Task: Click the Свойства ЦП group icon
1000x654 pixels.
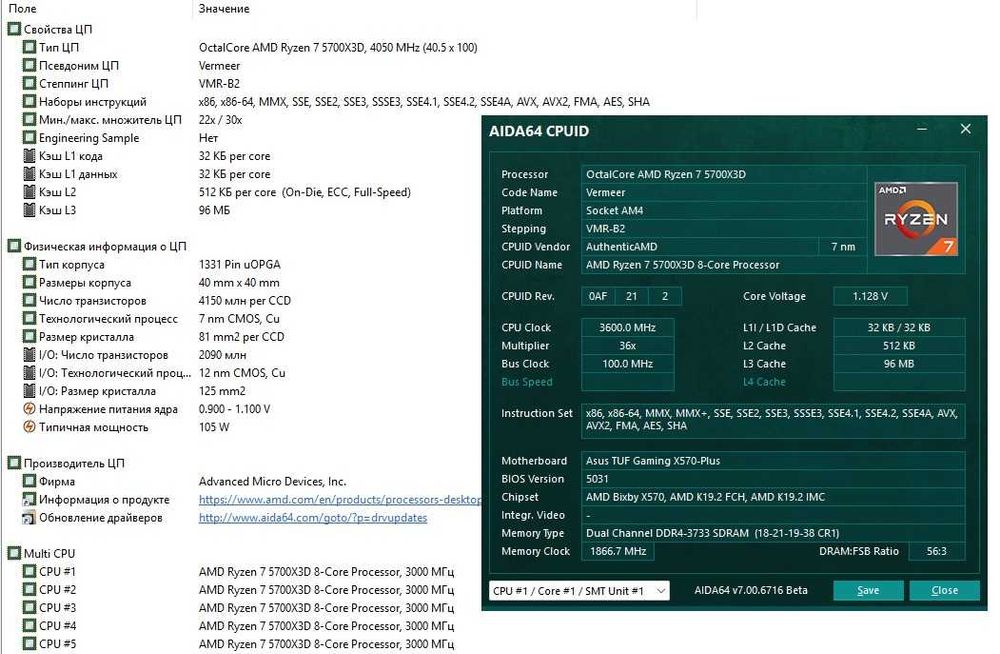Action: coord(14,29)
